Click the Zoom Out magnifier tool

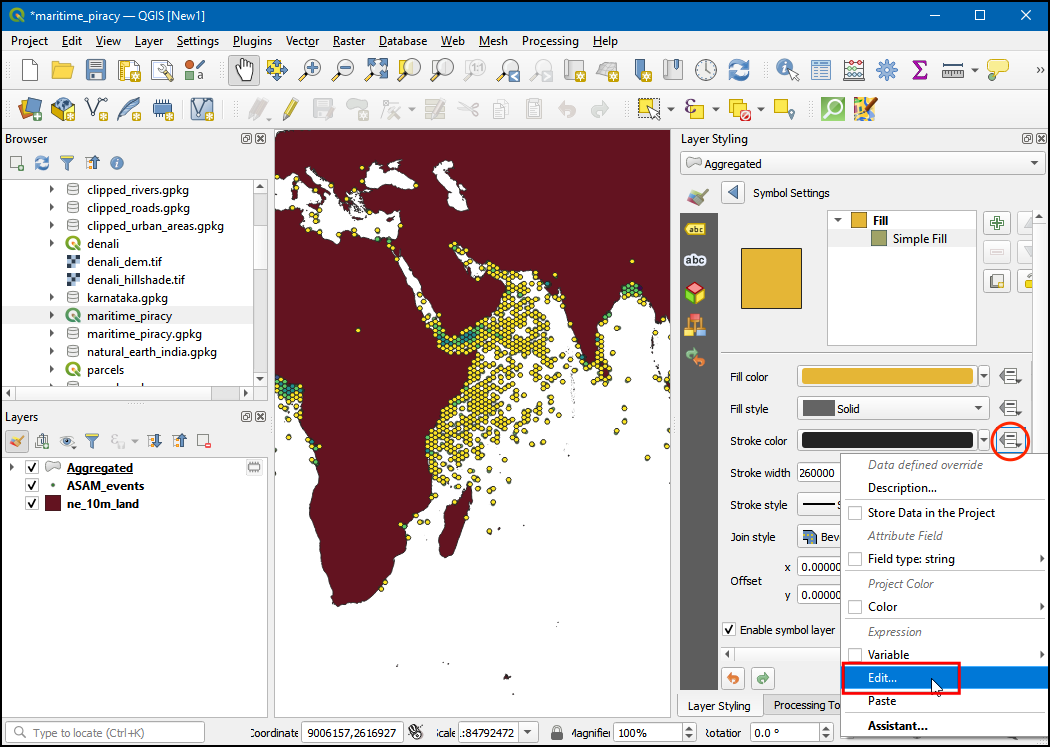[x=343, y=70]
